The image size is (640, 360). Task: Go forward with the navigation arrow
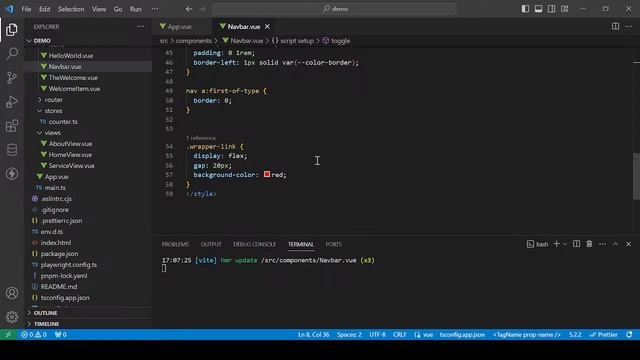[202, 9]
